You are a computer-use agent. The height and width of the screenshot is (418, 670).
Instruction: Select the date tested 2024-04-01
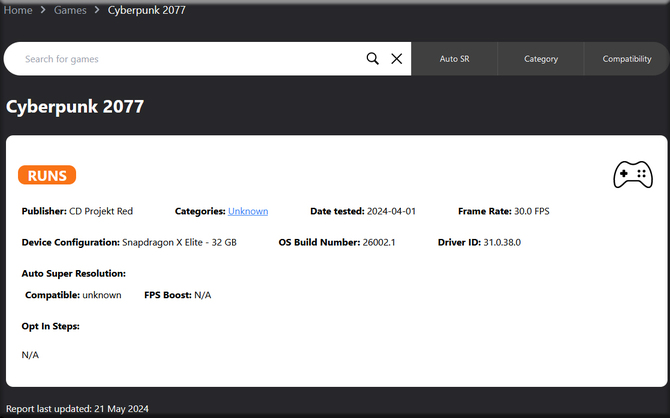[391, 211]
